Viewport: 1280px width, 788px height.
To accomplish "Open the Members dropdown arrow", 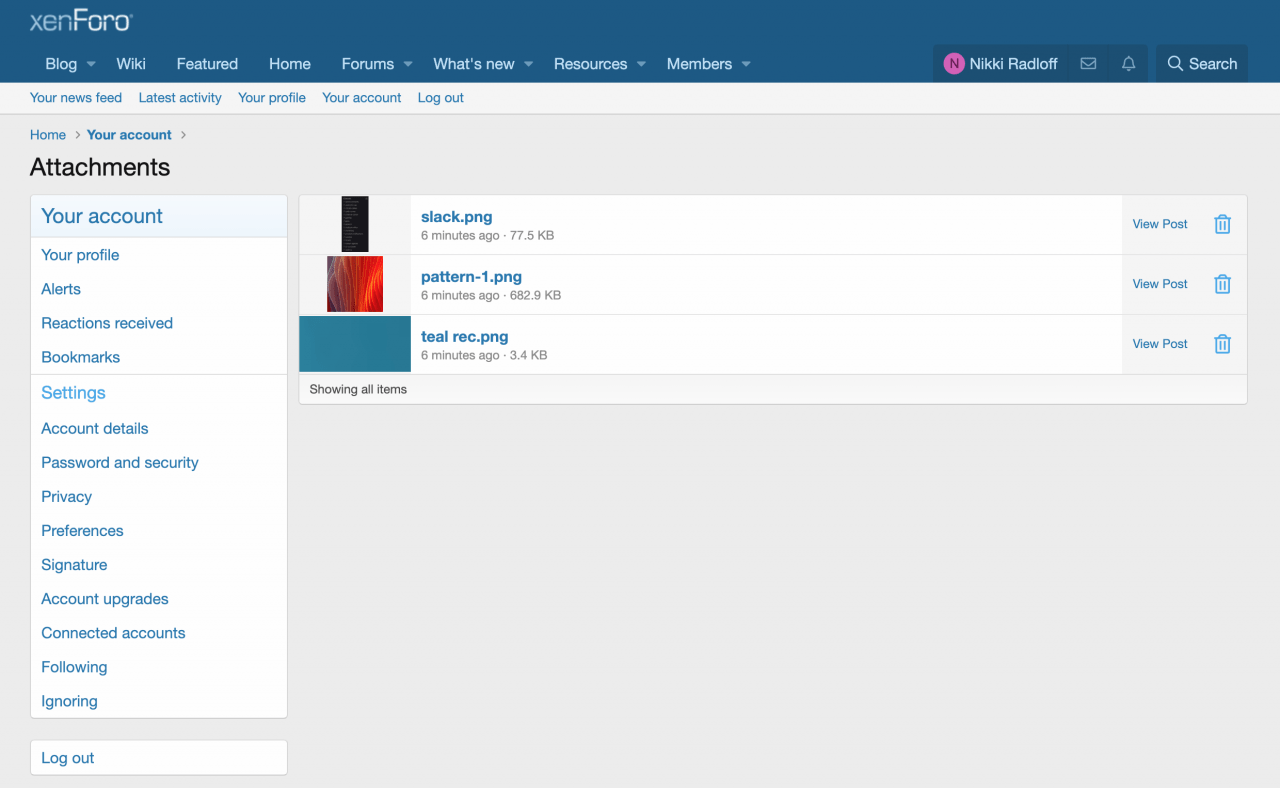I will point(746,64).
